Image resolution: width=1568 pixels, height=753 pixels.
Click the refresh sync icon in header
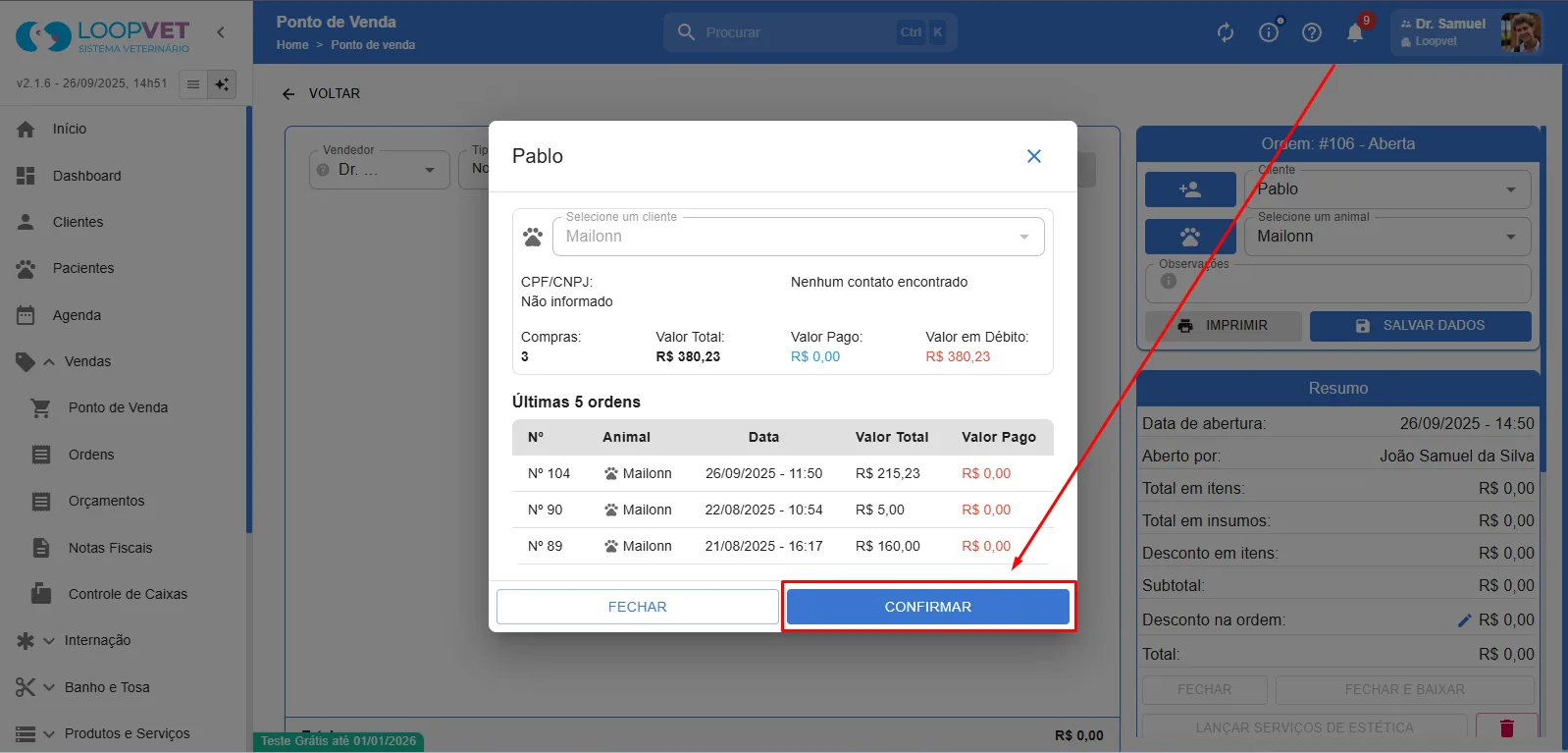[x=1226, y=32]
